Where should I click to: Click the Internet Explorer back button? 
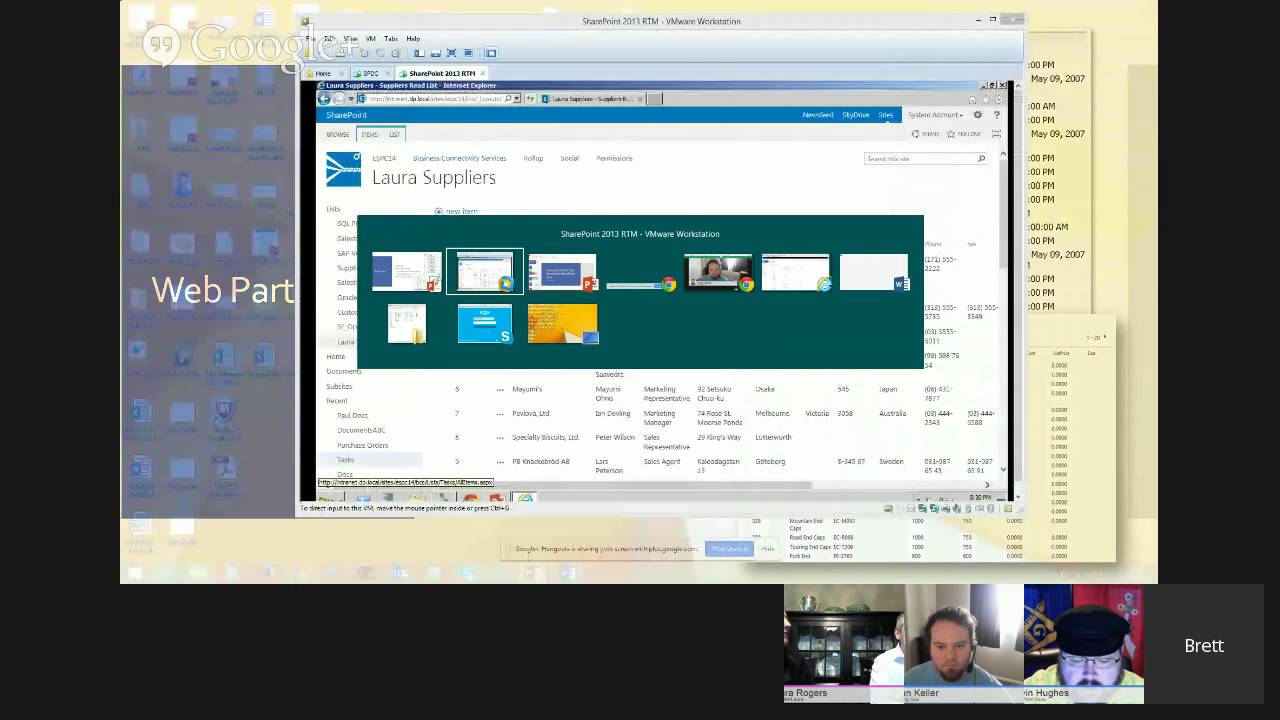[x=324, y=98]
